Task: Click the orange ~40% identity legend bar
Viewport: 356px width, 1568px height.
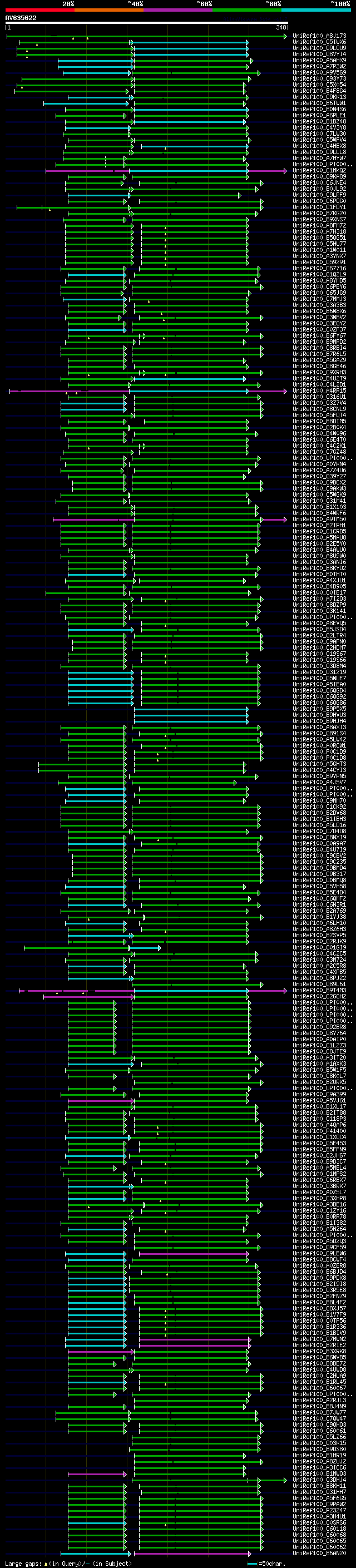Action: click(109, 10)
